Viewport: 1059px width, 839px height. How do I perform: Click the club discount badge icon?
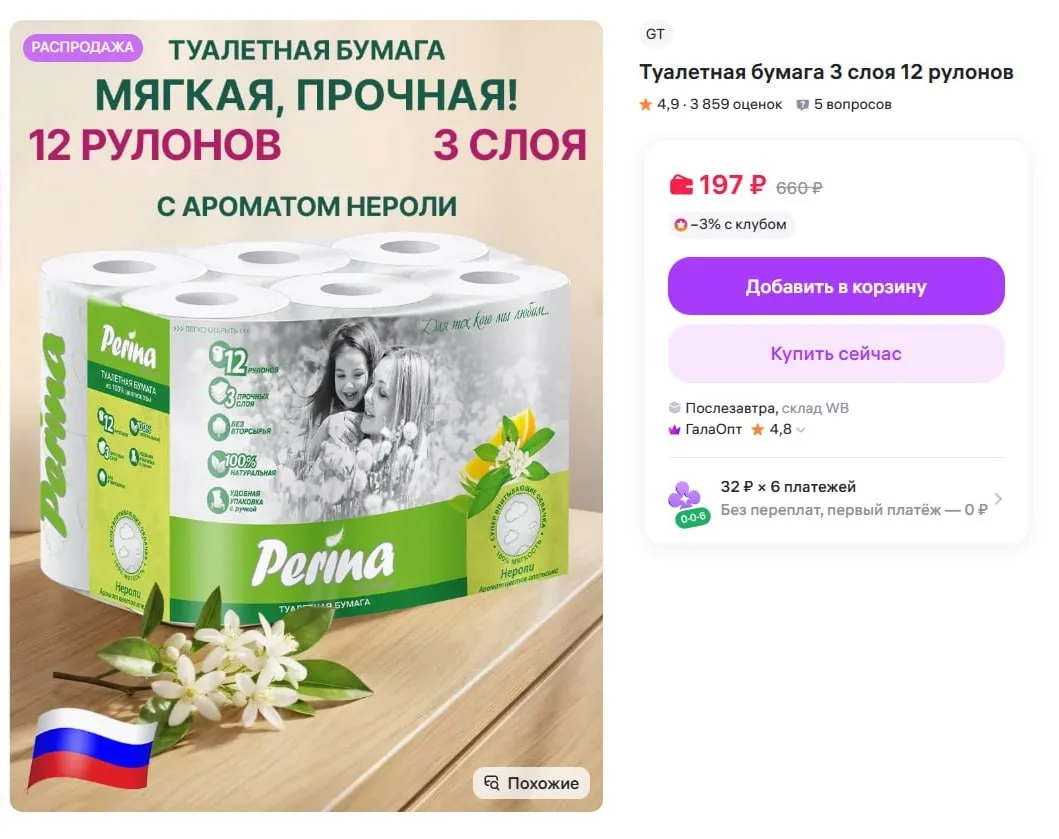(681, 224)
